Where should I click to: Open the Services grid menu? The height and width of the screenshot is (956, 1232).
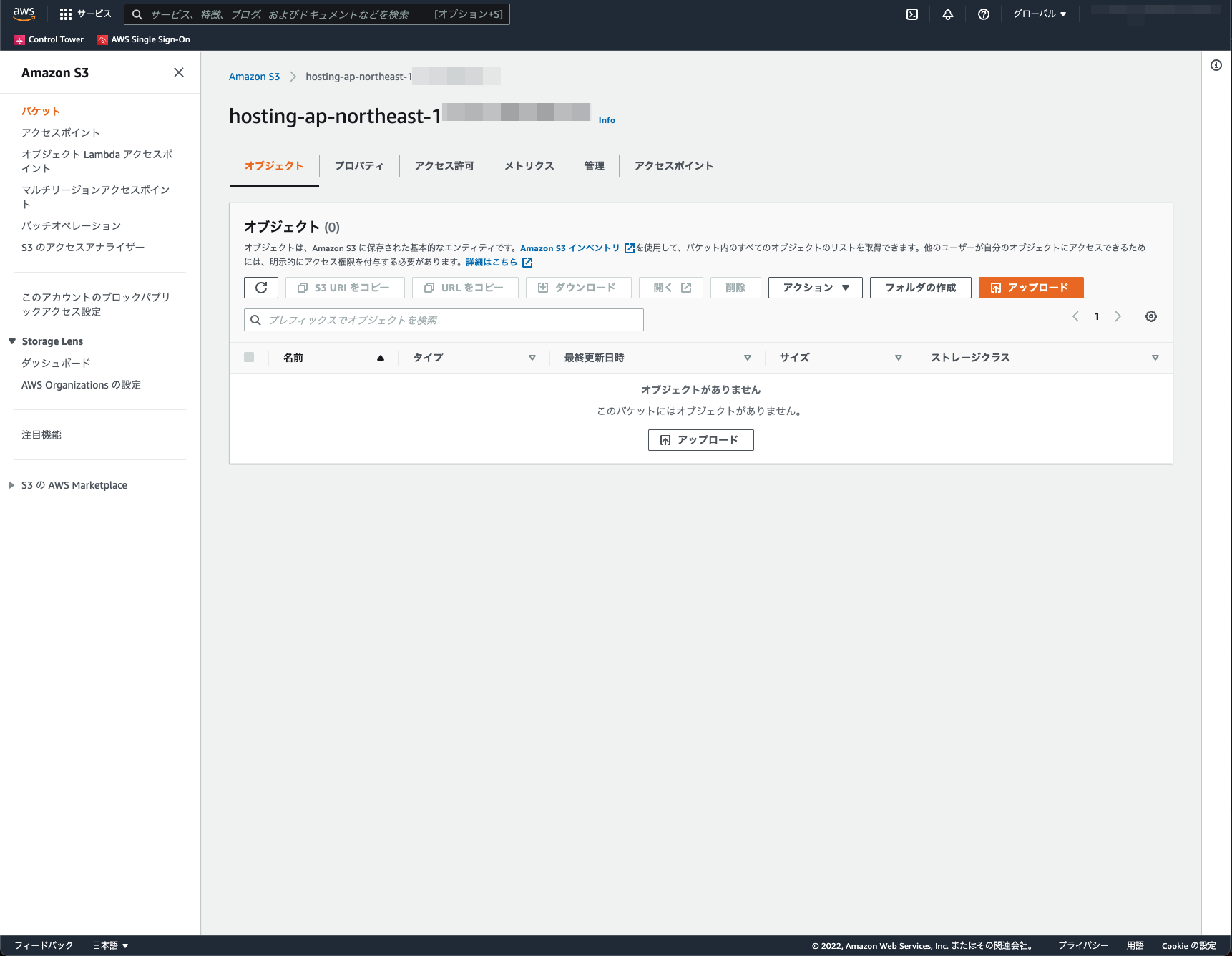85,14
